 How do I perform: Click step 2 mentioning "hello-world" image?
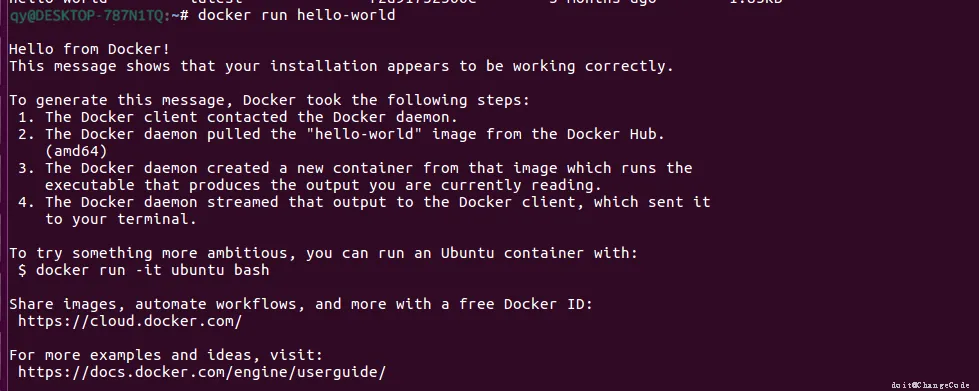point(342,134)
